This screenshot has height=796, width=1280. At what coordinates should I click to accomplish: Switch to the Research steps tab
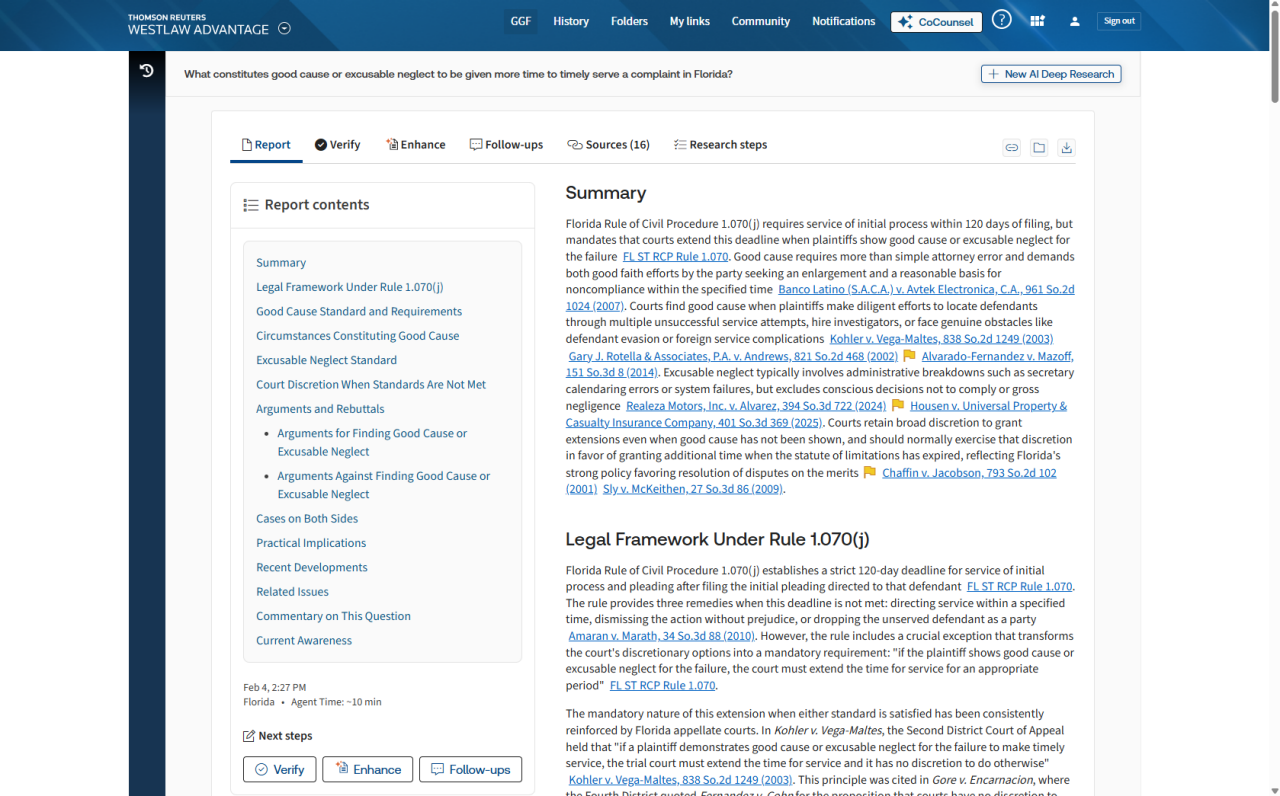(720, 145)
